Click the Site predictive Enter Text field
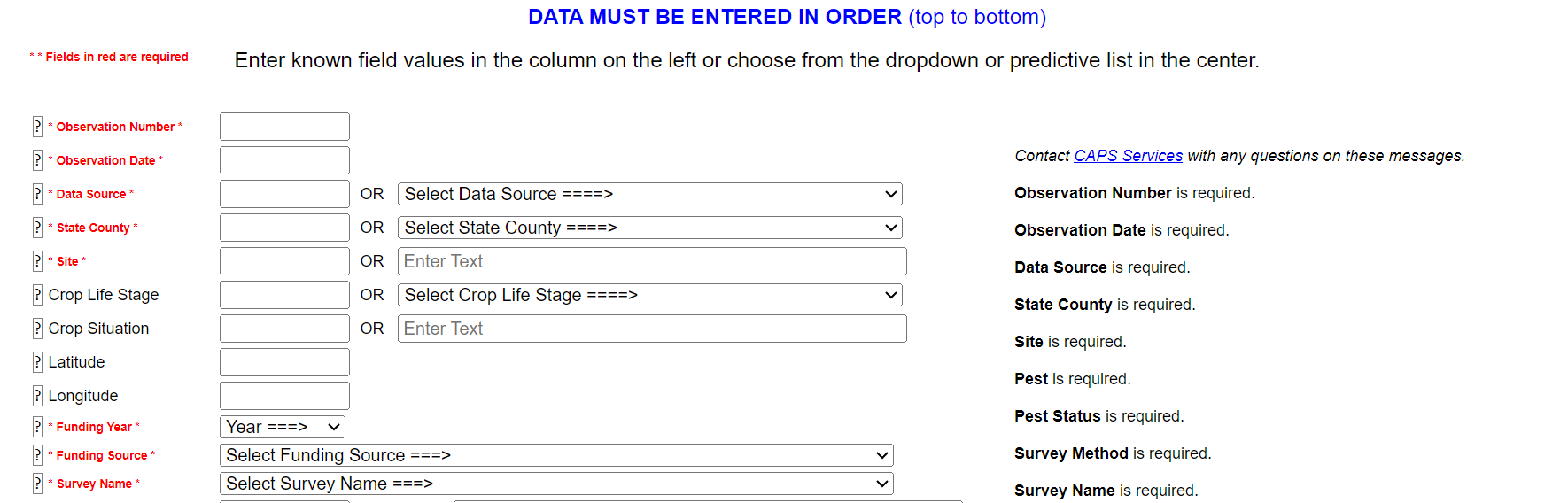 [x=652, y=261]
